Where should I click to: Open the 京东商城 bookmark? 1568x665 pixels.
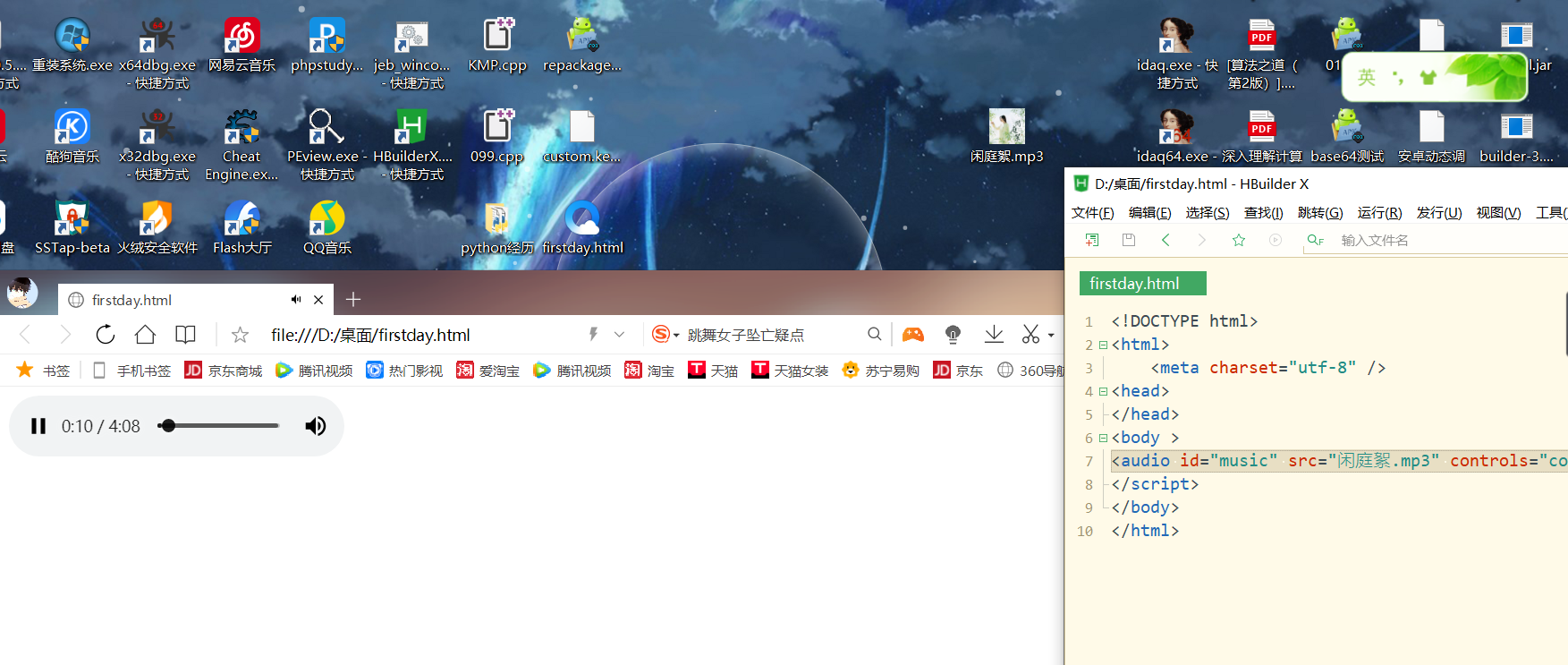click(224, 370)
